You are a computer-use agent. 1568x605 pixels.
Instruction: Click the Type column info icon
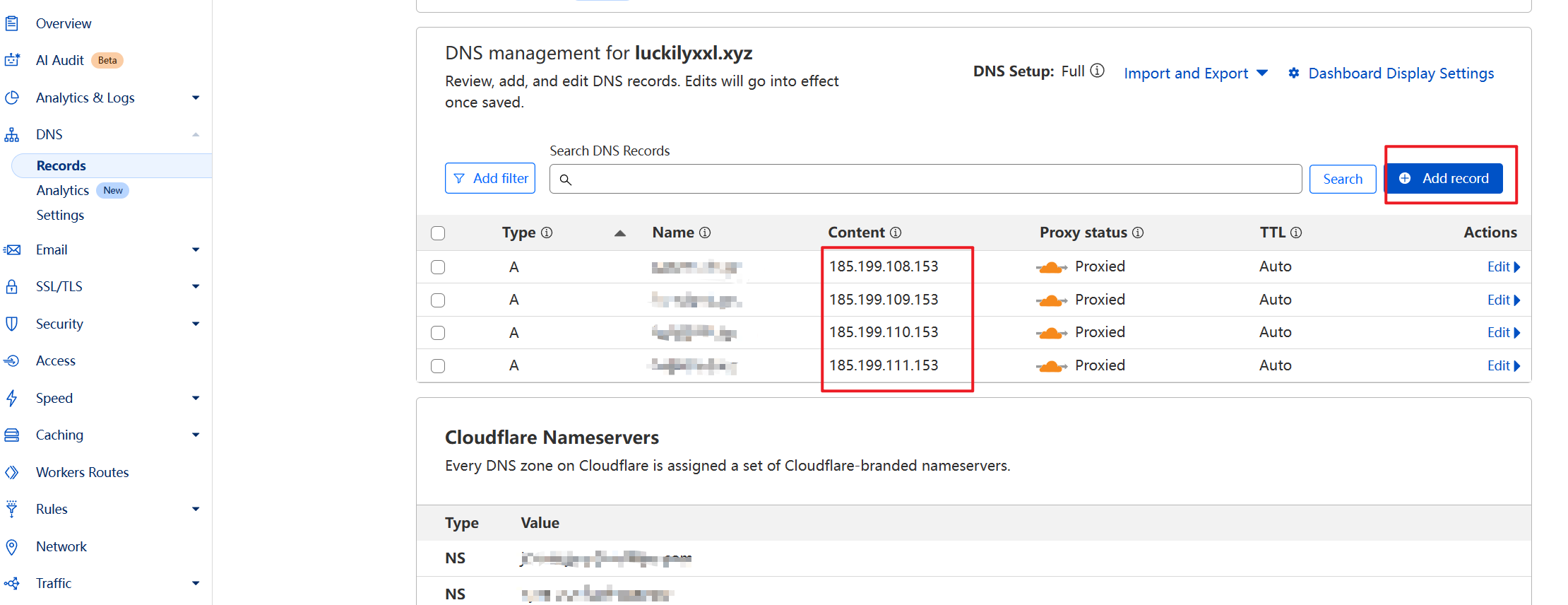(x=547, y=233)
